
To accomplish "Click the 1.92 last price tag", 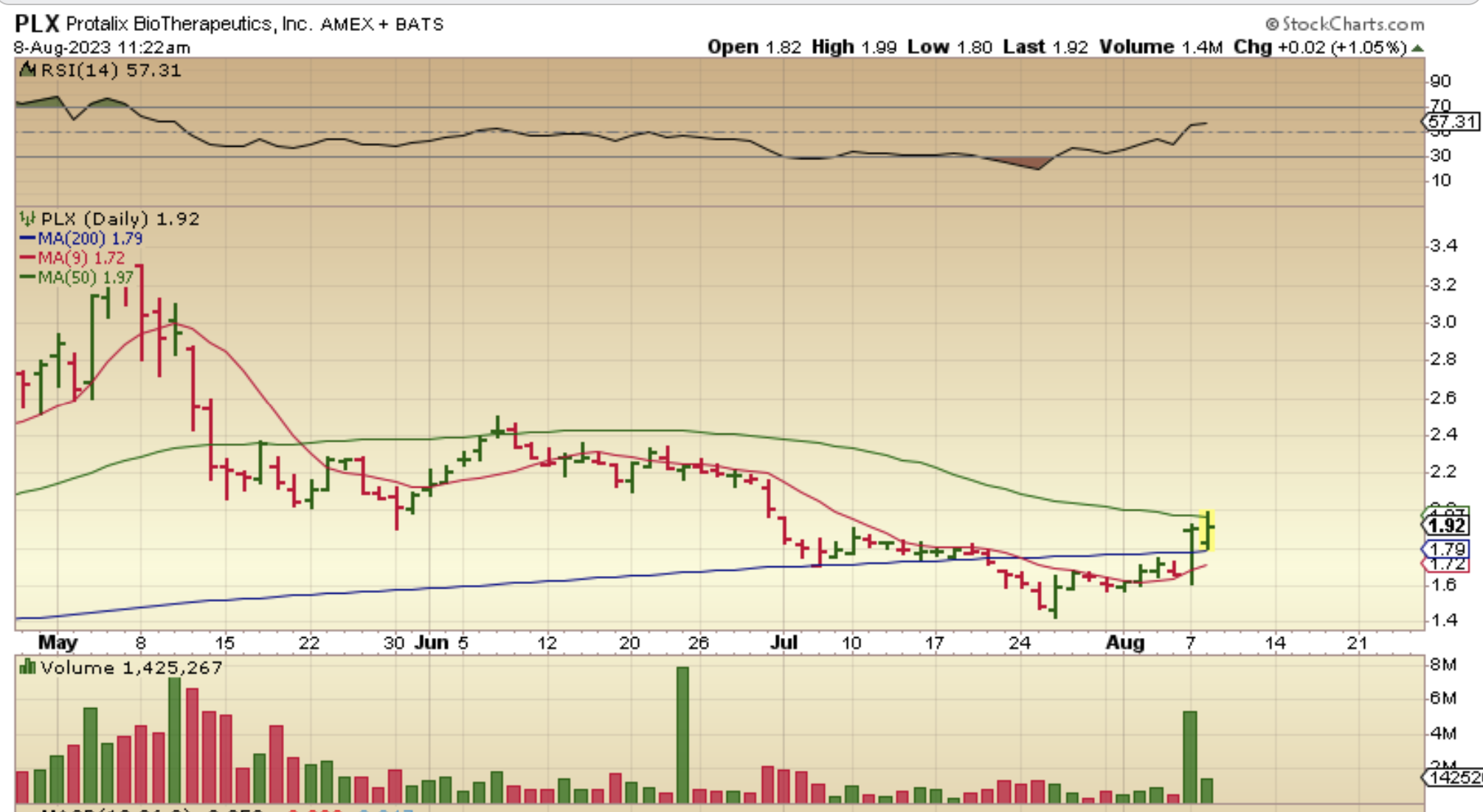I will pyautogui.click(x=1446, y=526).
